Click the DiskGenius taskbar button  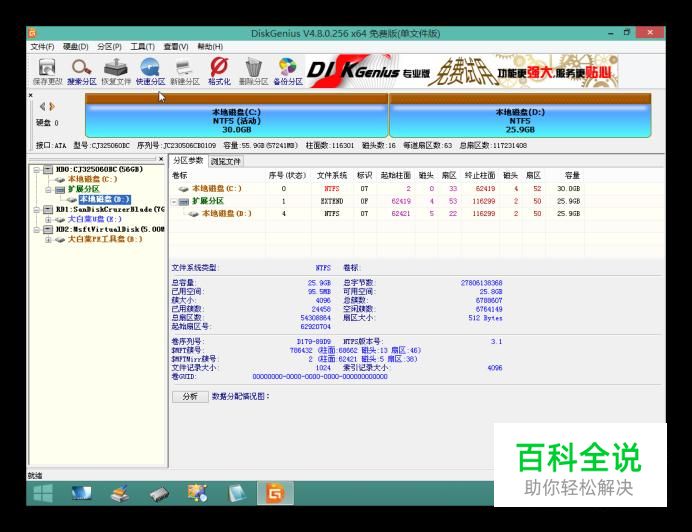275,493
